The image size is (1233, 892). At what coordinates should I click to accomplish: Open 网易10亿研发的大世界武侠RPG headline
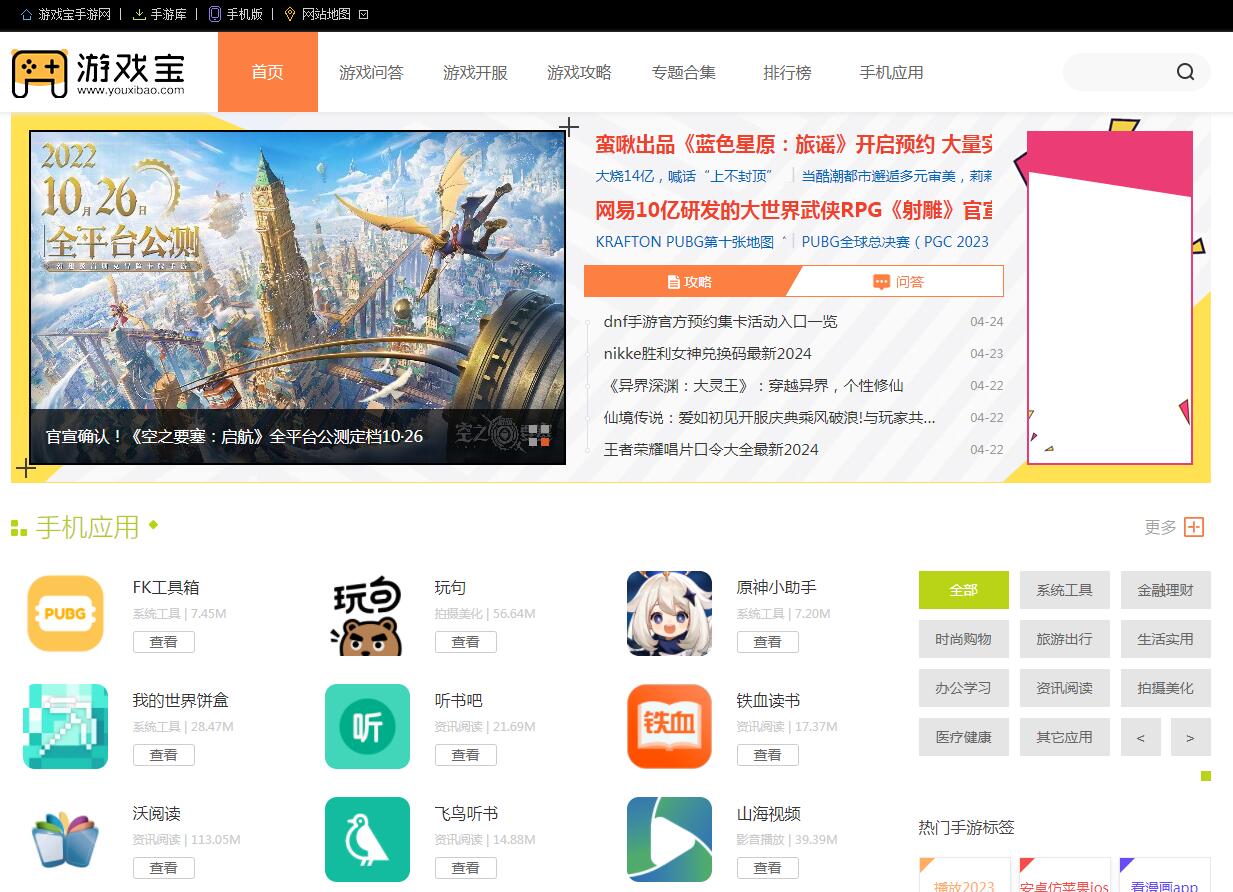(793, 210)
